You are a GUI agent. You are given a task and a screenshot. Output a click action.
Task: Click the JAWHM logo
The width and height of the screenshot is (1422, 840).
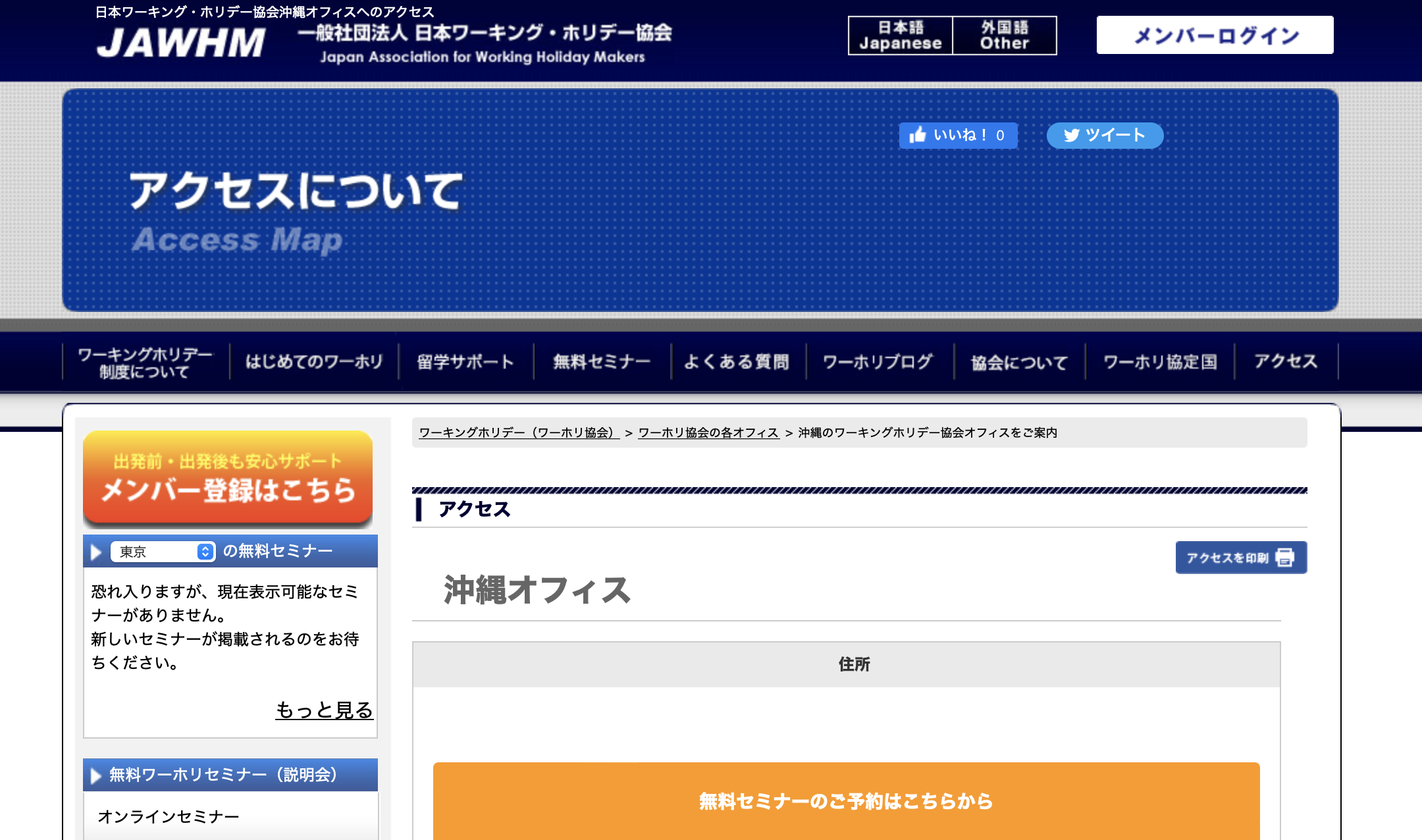pyautogui.click(x=181, y=43)
